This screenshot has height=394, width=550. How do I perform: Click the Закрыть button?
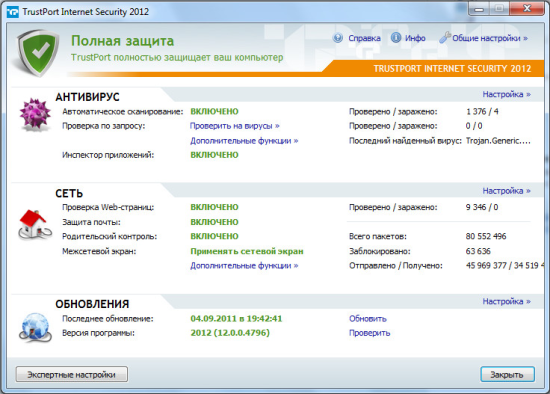point(507,374)
